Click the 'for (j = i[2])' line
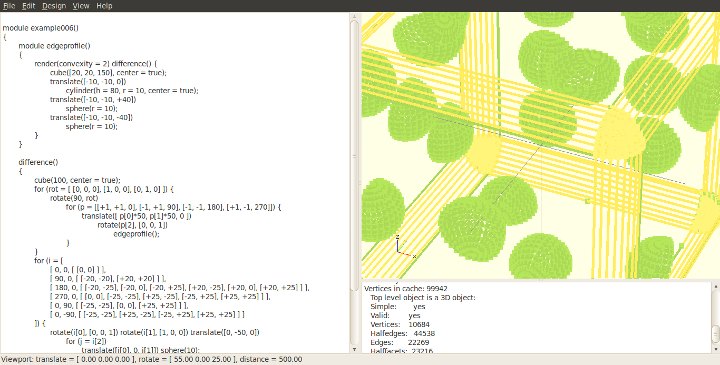The image size is (720, 365). tap(86, 341)
